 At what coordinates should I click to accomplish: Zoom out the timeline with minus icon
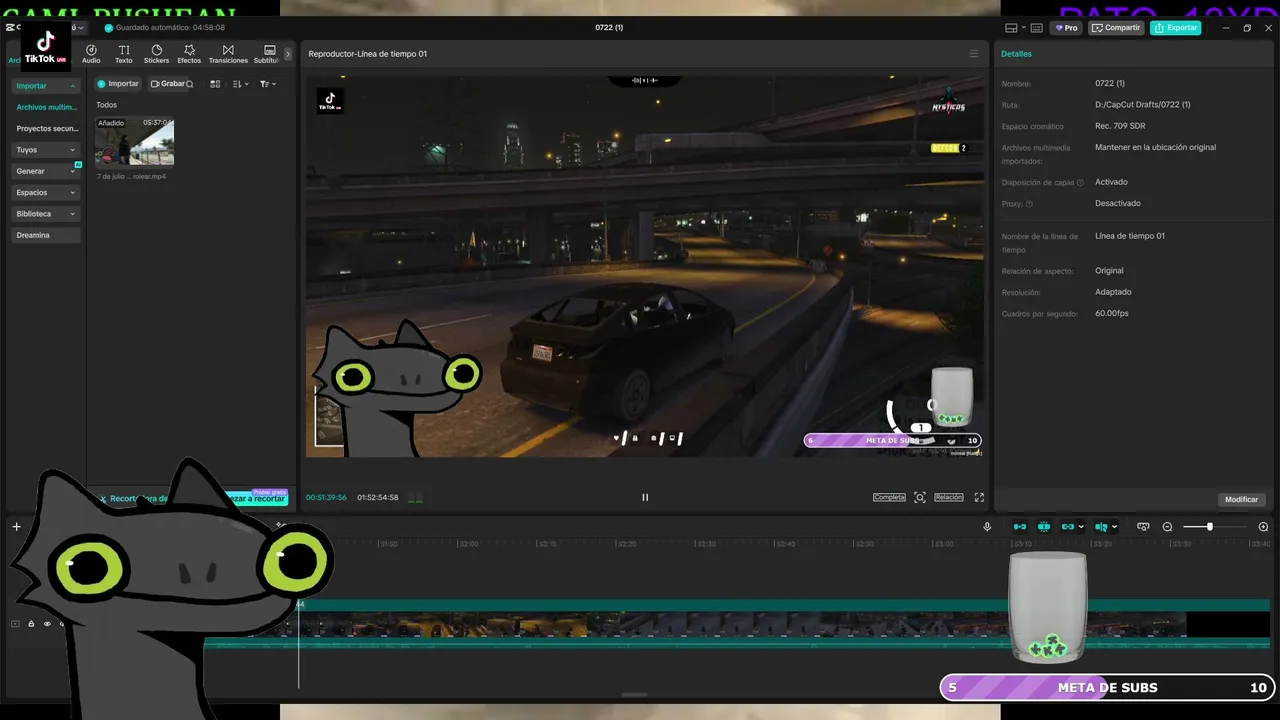(x=1167, y=527)
